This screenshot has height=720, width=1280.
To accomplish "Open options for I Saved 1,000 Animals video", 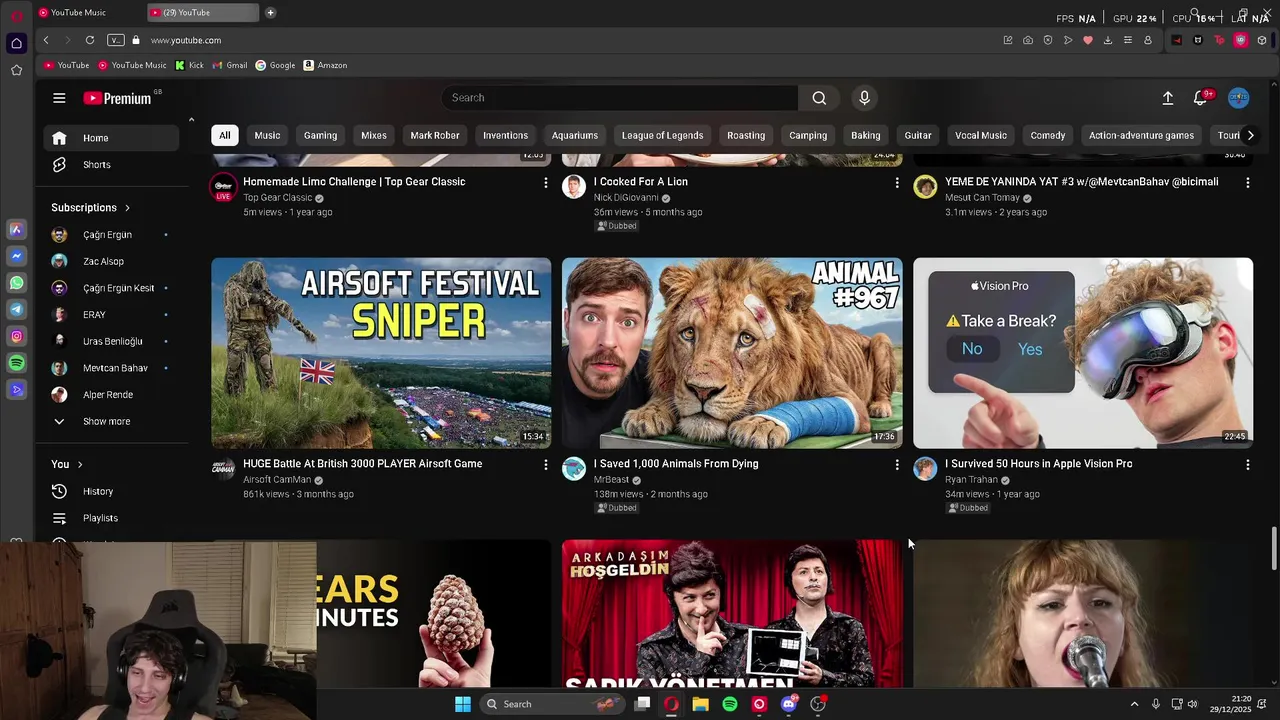I will click(896, 465).
